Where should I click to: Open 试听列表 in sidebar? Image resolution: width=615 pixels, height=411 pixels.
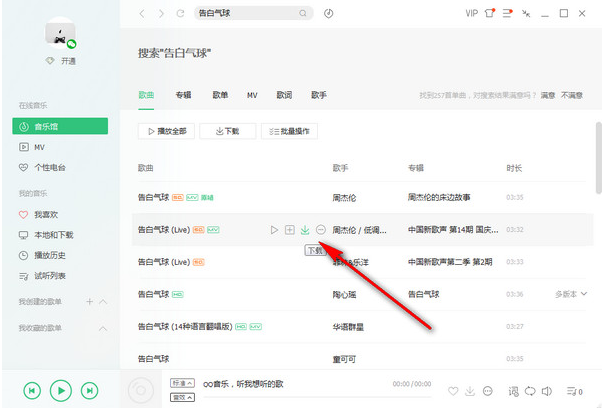[42, 276]
